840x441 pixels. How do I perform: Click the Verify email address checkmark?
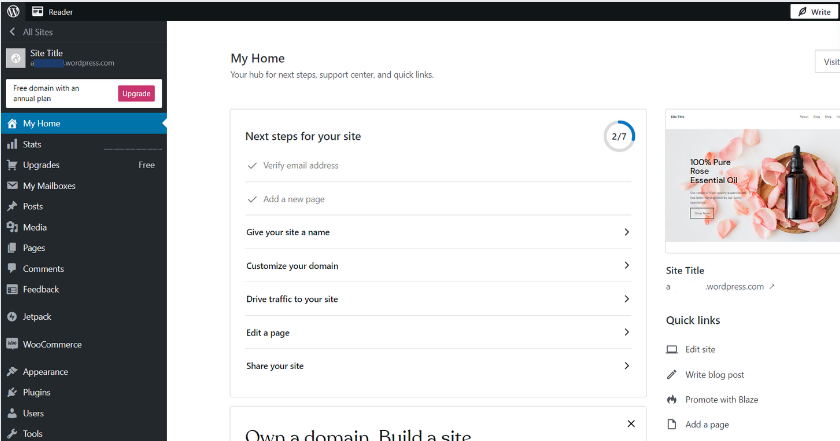coord(252,166)
